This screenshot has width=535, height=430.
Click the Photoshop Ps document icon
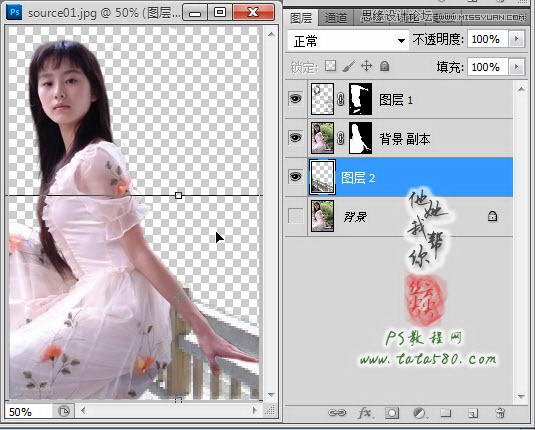14,12
